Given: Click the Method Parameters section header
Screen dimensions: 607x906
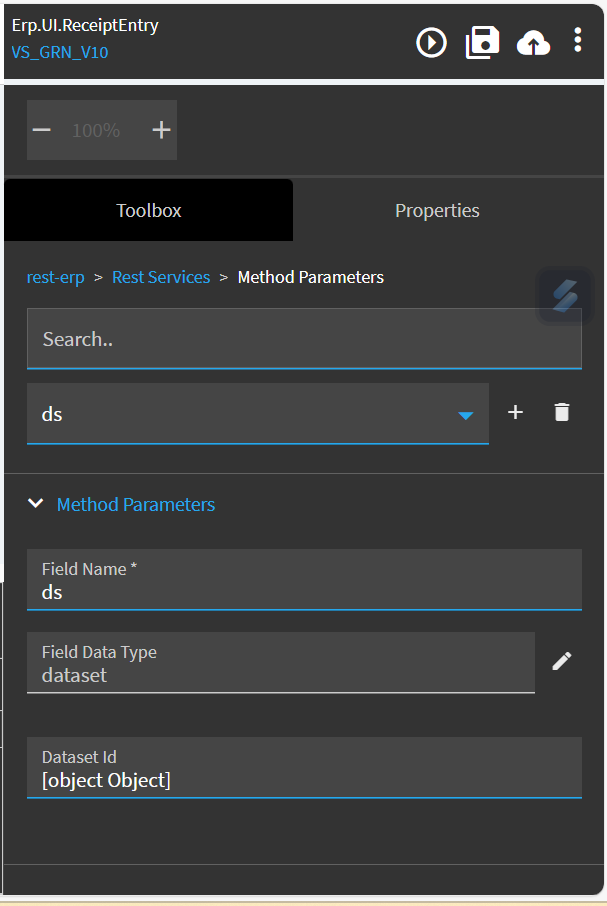Looking at the screenshot, I should tap(136, 504).
